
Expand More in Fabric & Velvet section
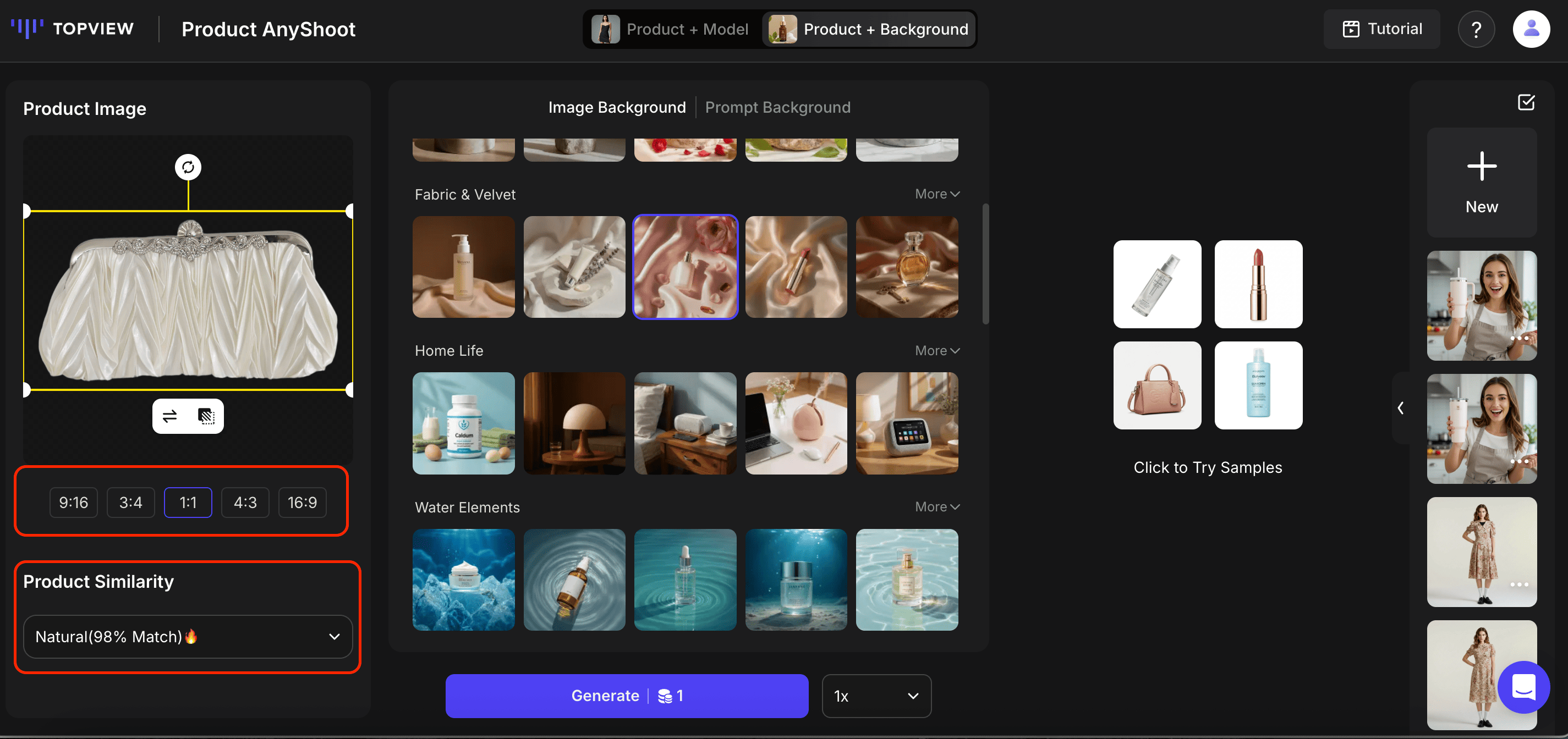[x=937, y=194]
